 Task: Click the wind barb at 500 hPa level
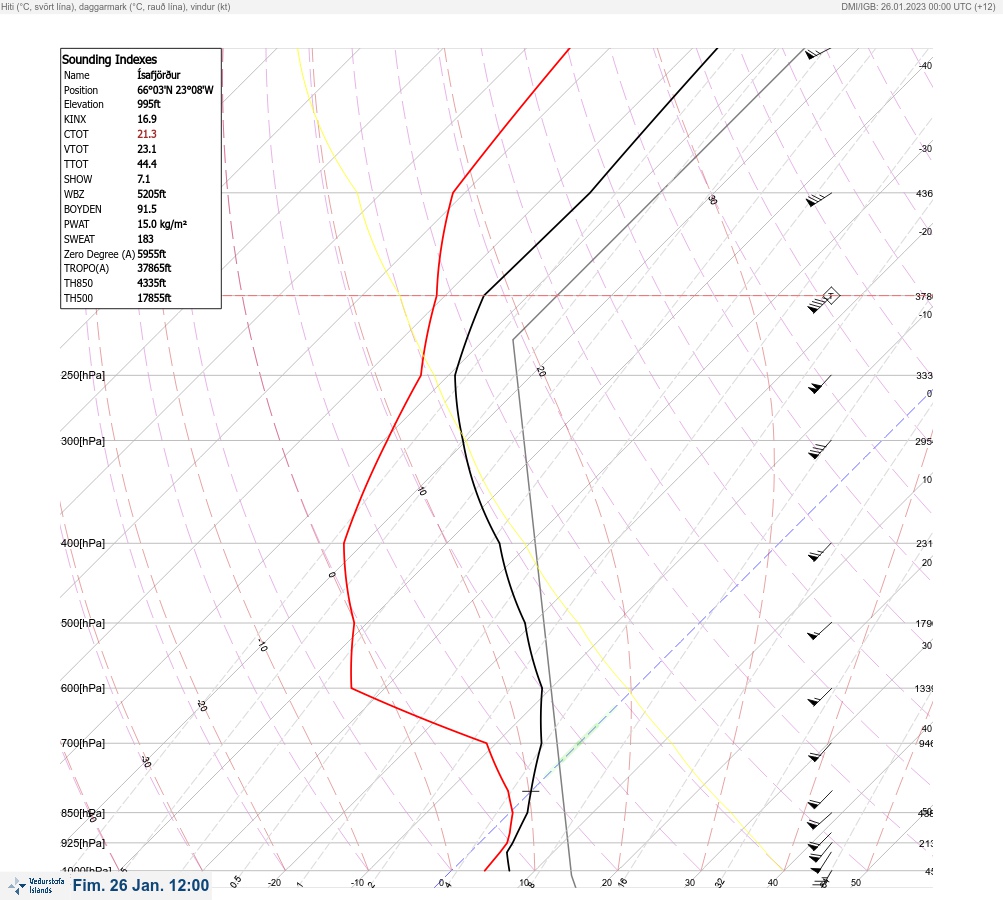[819, 631]
